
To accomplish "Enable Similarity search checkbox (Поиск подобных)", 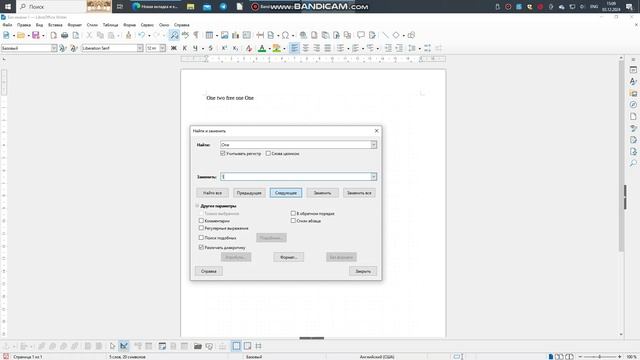I will pyautogui.click(x=201, y=238).
